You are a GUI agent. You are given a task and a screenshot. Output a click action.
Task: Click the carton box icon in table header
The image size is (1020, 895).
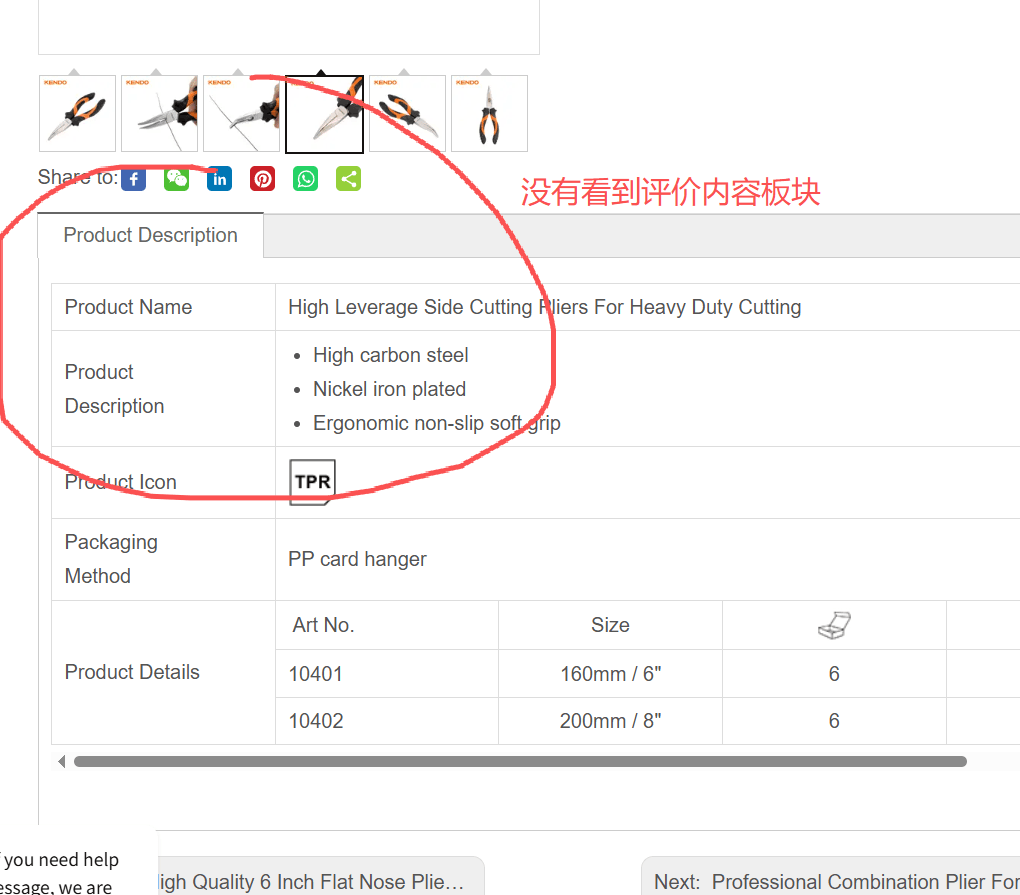point(834,625)
